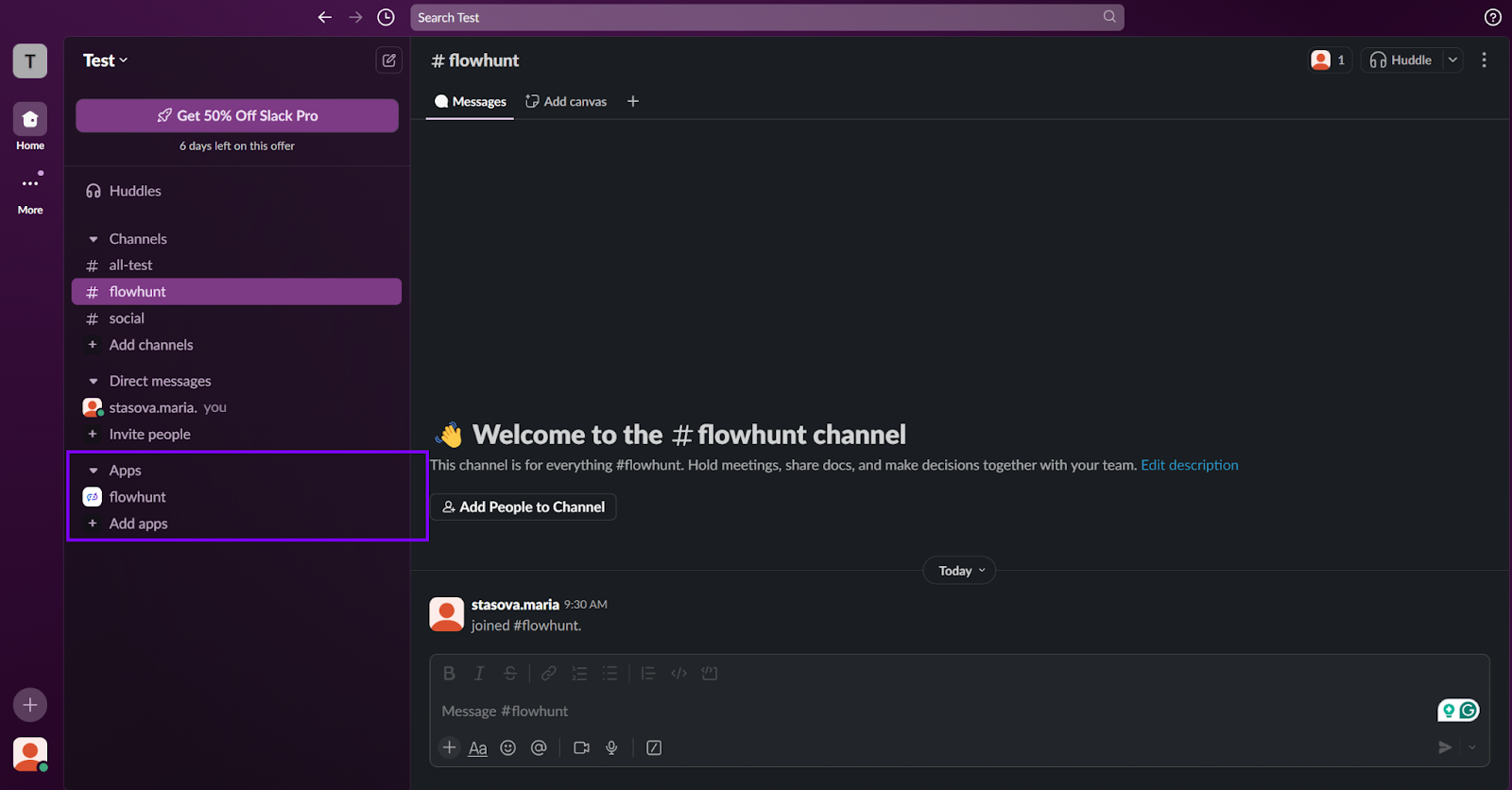Click the plus create button at bottom left
Screen dimensions: 1512x790
pyautogui.click(x=30, y=705)
